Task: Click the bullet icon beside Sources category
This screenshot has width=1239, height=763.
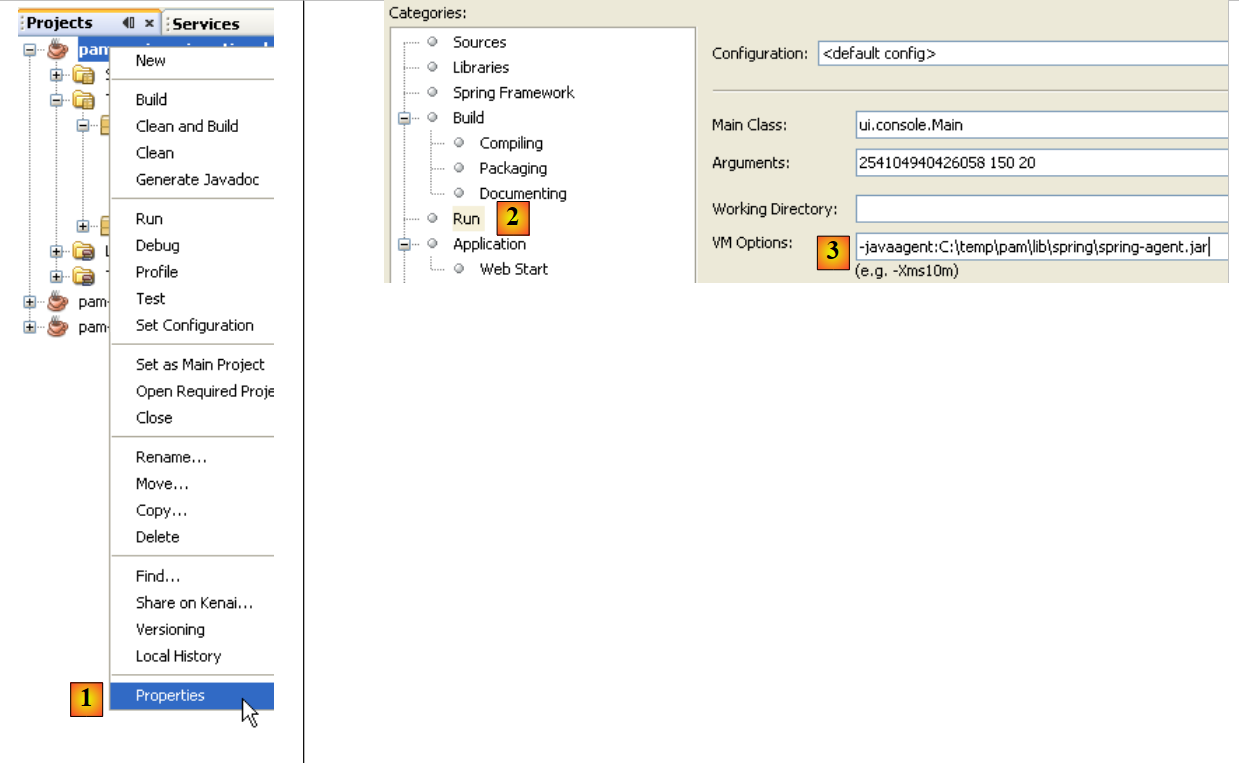Action: (x=433, y=42)
